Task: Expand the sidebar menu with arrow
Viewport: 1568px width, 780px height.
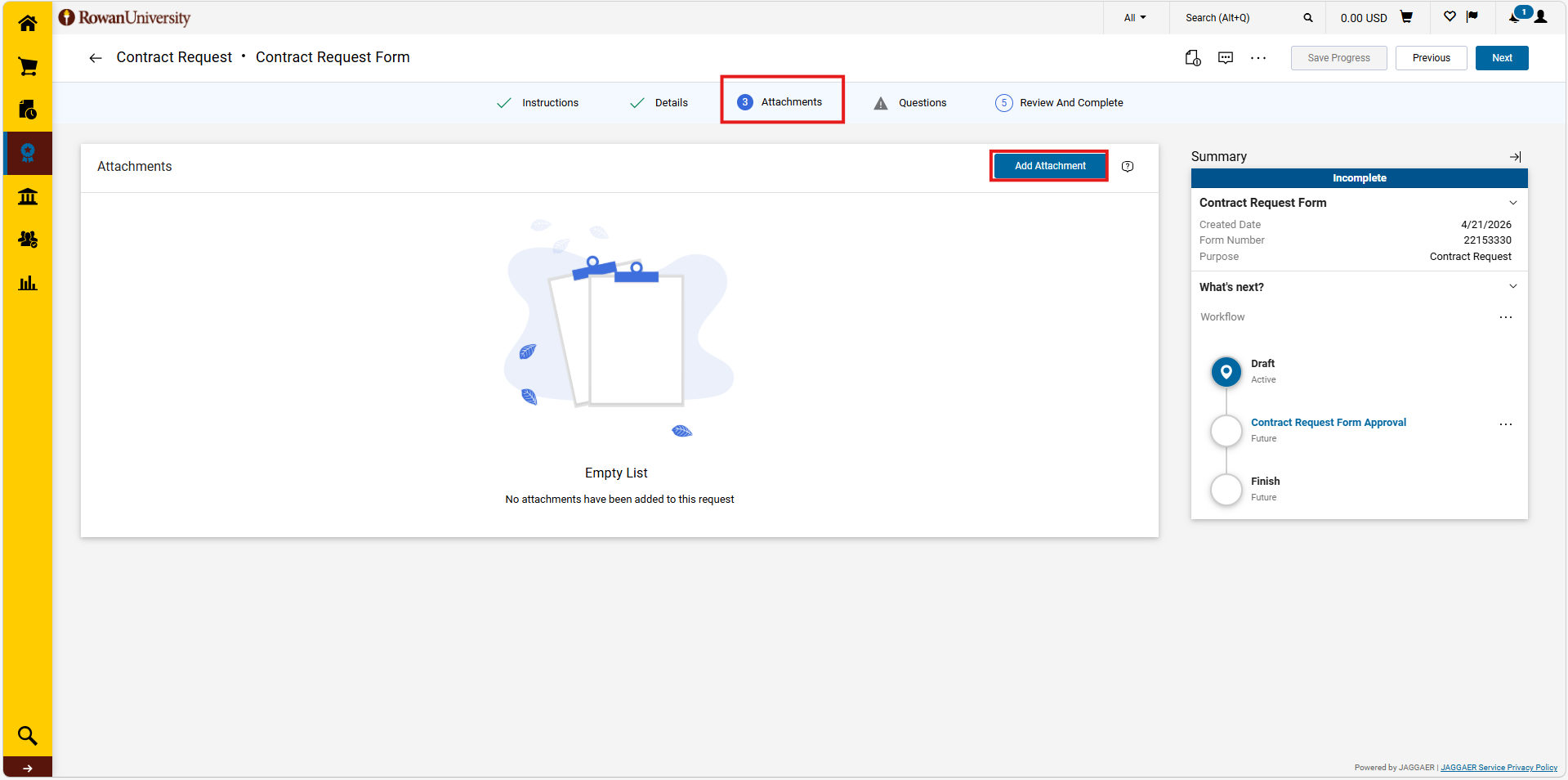Action: [28, 768]
